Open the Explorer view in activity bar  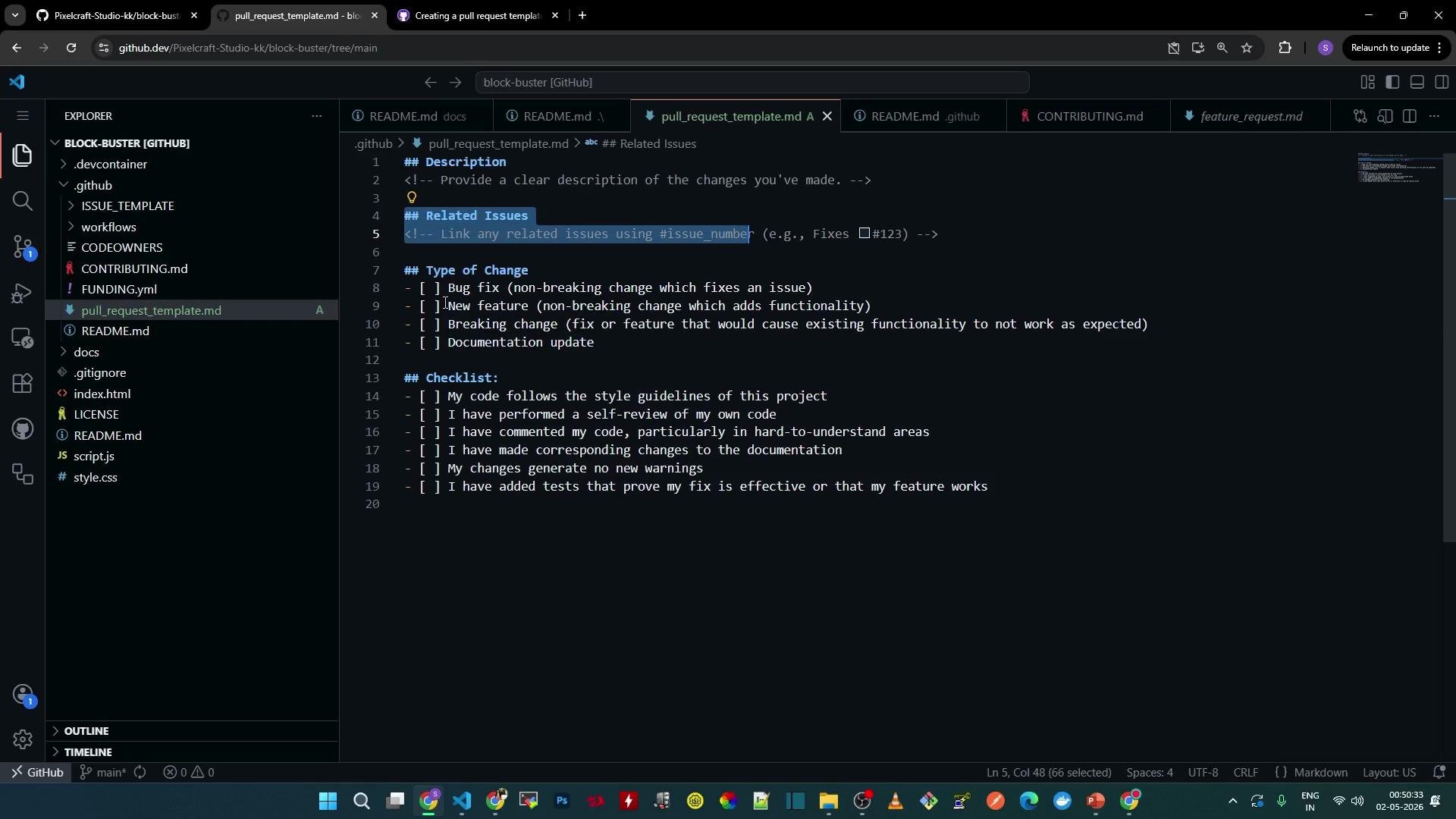(x=23, y=155)
